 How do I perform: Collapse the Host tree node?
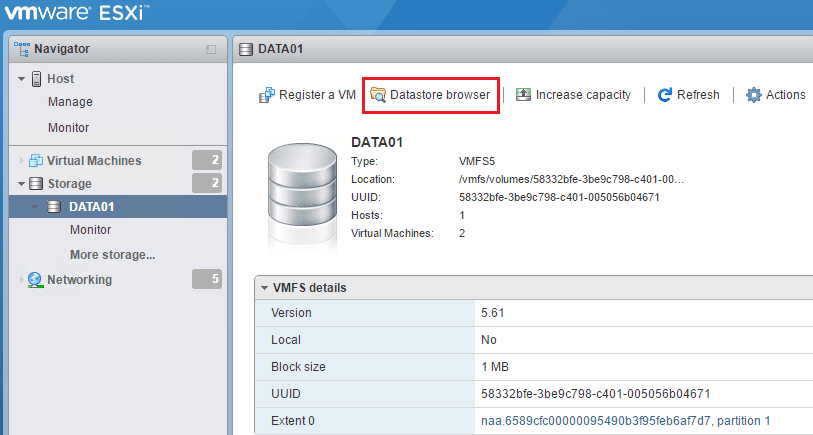21,79
